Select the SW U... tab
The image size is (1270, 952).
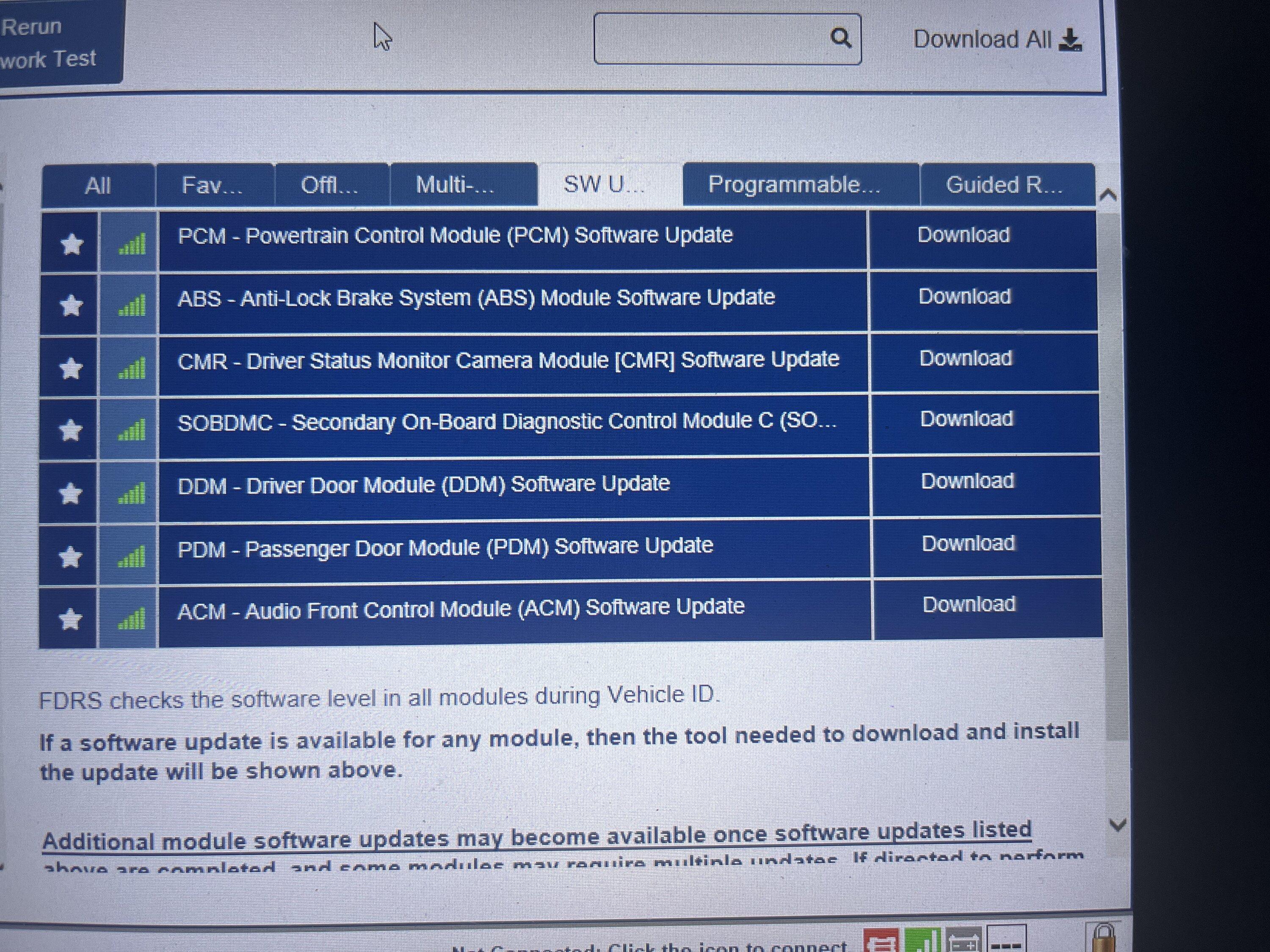610,184
